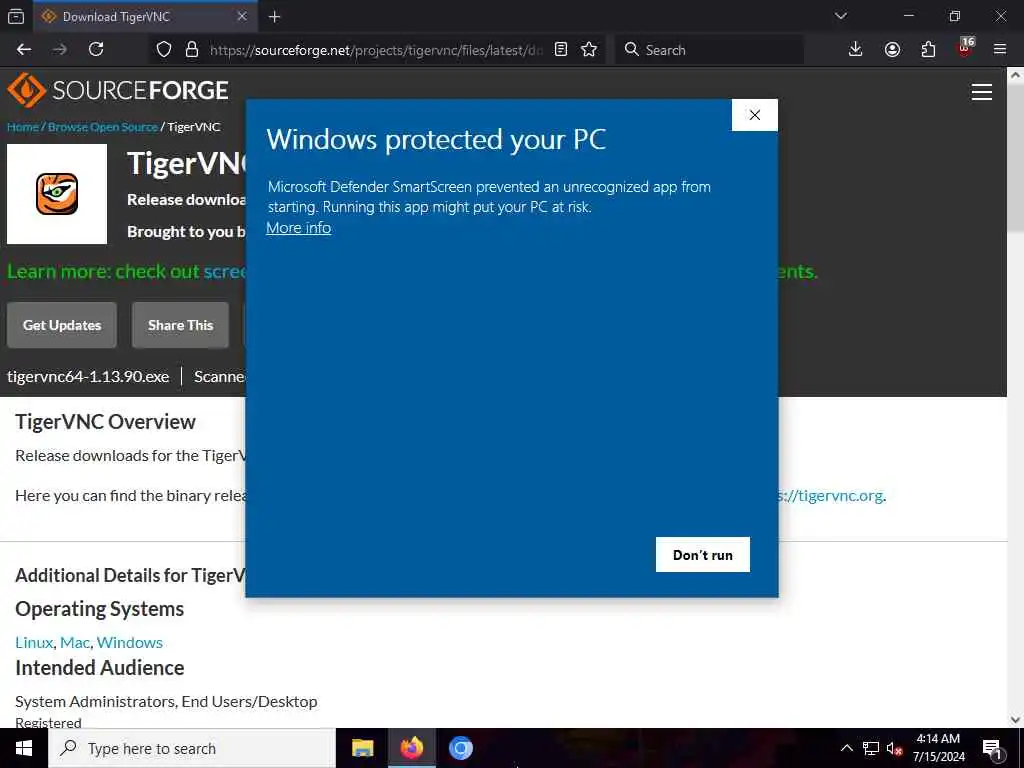Viewport: 1024px width, 768px height.
Task: Open Firefox account icon
Action: pos(892,50)
